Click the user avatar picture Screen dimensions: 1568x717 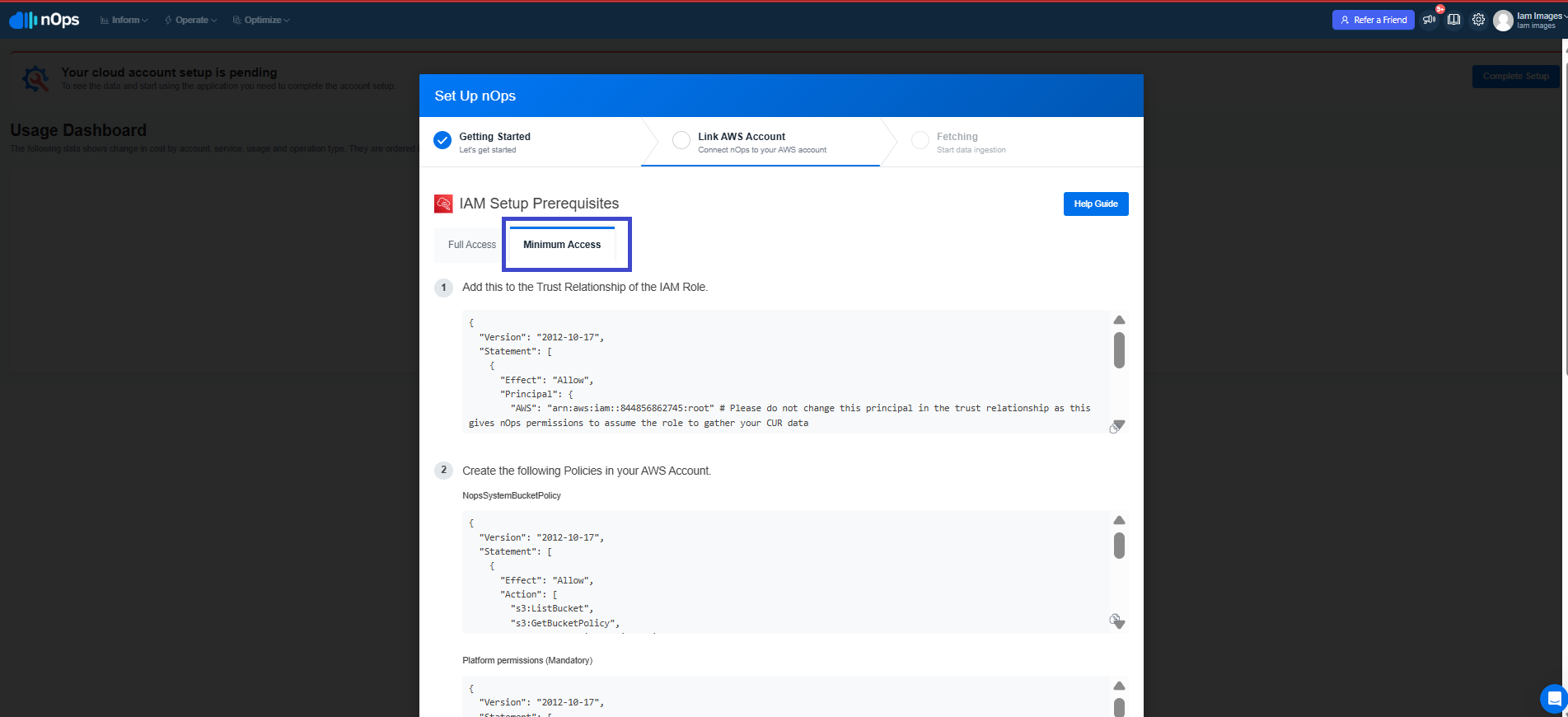click(1503, 21)
